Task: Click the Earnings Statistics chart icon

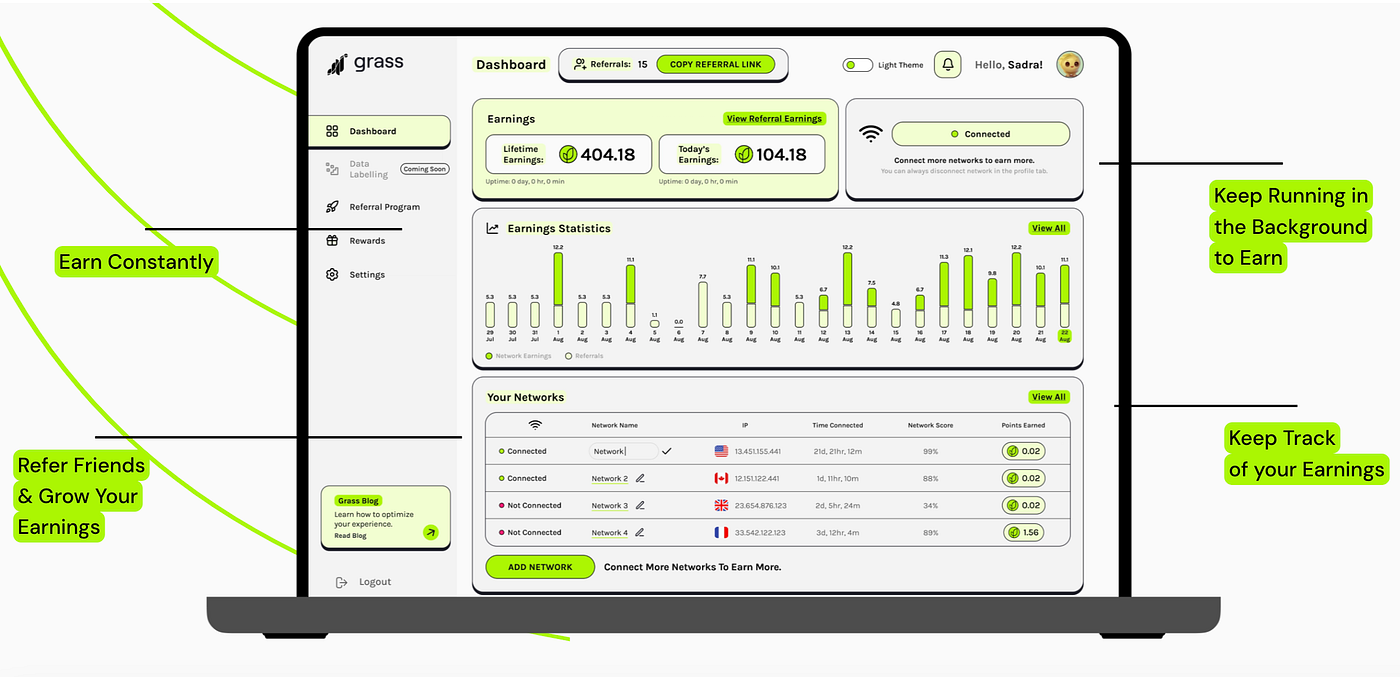Action: click(x=492, y=228)
